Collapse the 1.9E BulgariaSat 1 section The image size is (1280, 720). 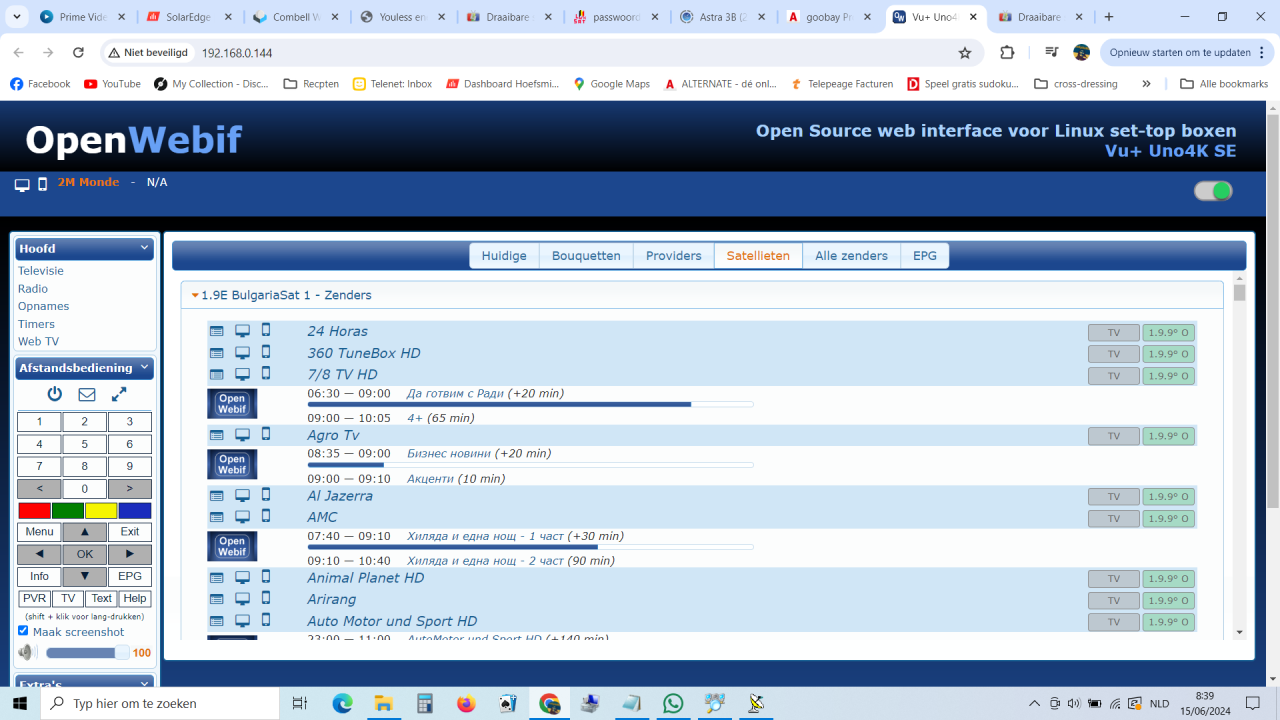[196, 296]
